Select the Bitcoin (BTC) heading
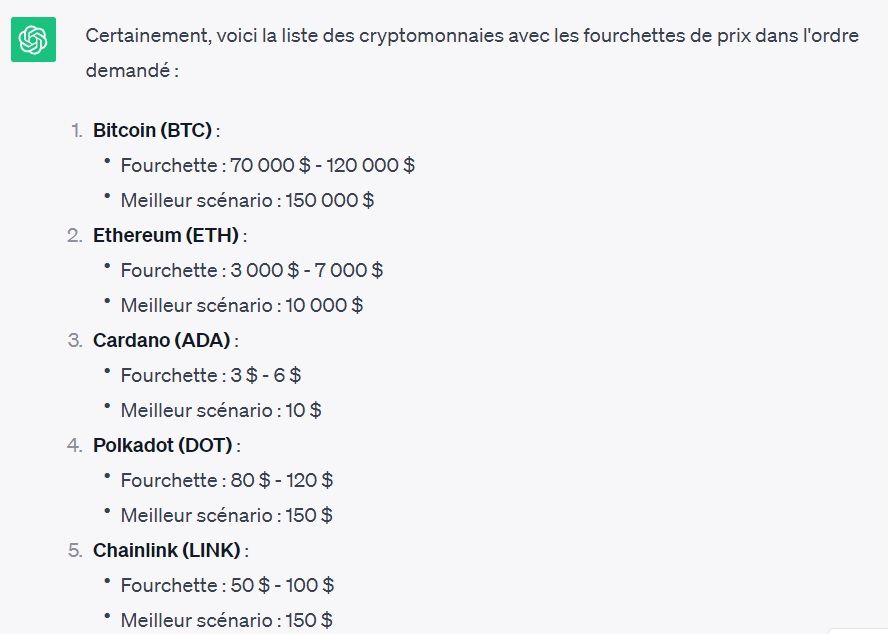Viewport: 888px width, 634px height. [x=152, y=130]
